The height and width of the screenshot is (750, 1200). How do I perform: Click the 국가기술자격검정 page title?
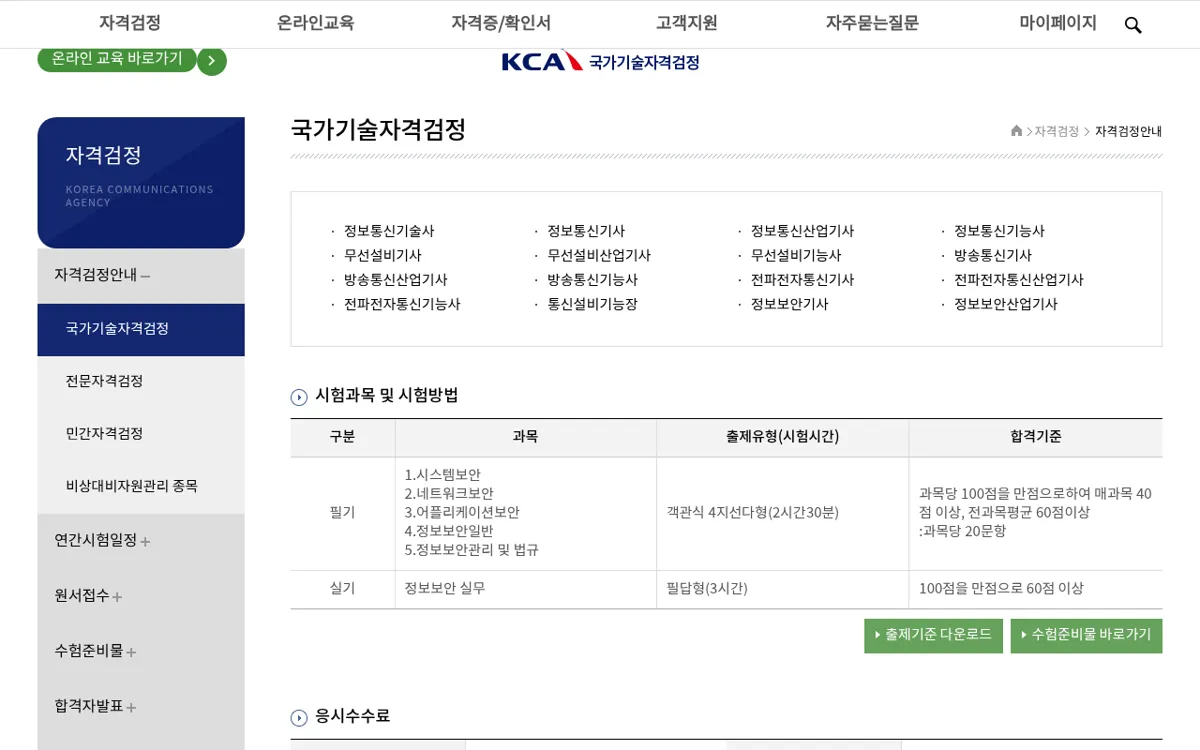tap(379, 130)
